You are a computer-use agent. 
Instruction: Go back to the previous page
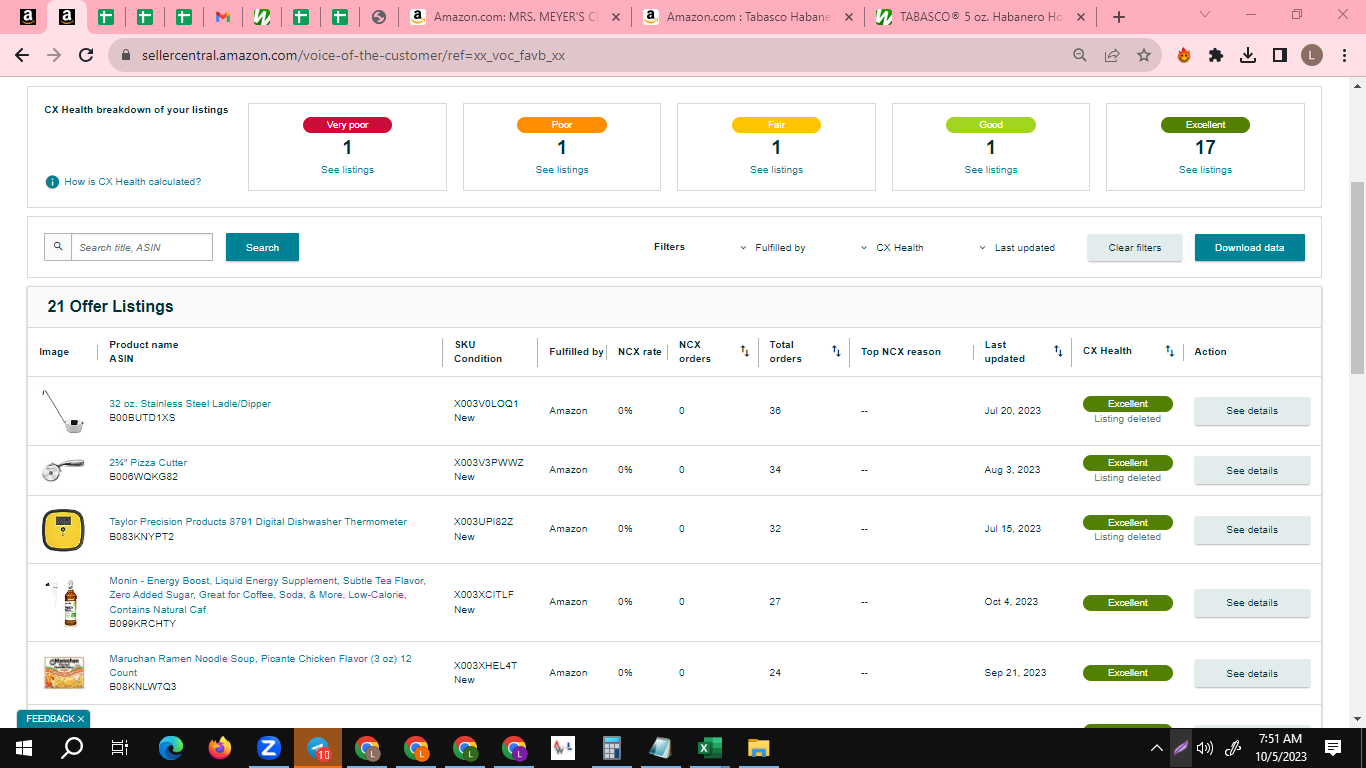[x=24, y=56]
